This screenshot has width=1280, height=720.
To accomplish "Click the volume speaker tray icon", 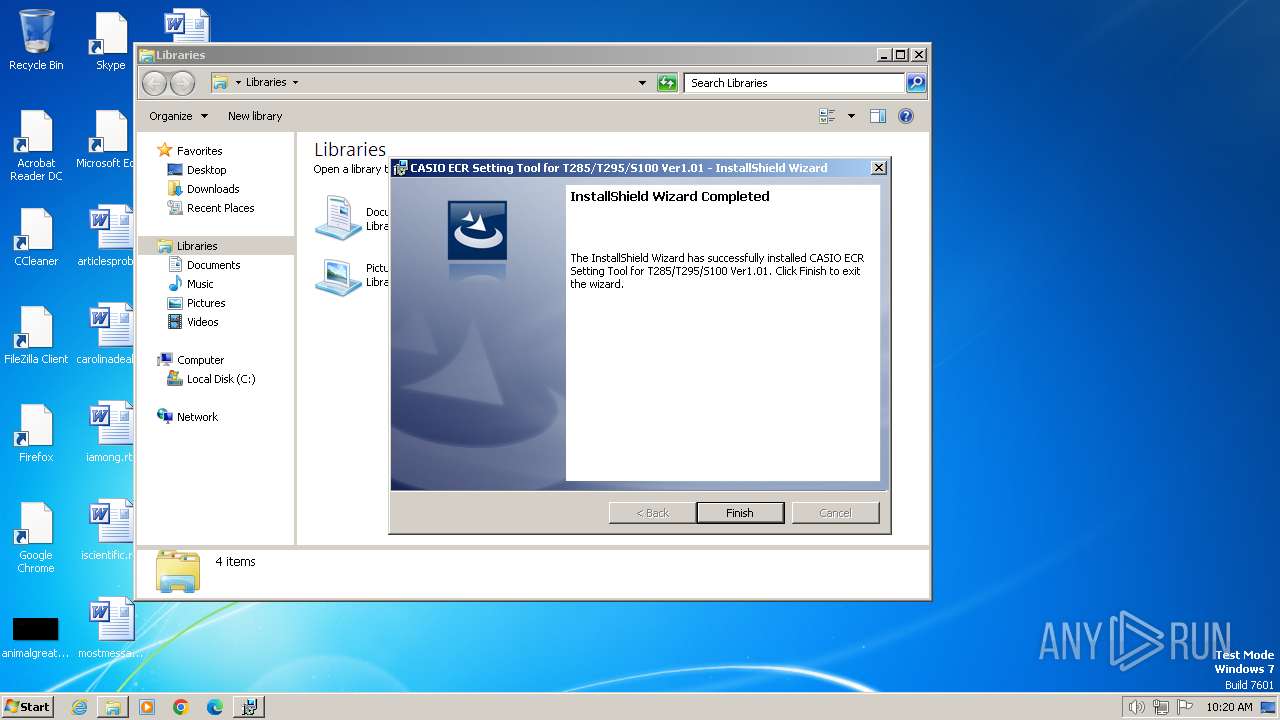I will click(1137, 707).
